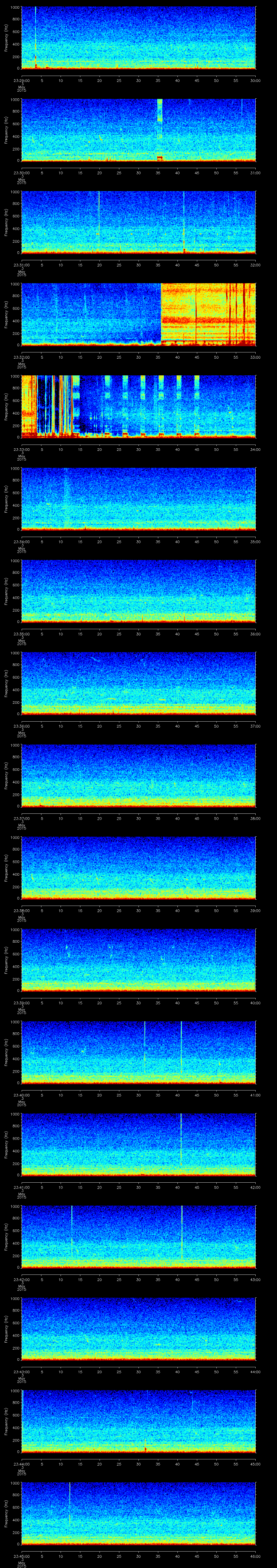The width and height of the screenshot is (277, 1568).
Task: Click the 23:44:00 start time label
Action: (x=21, y=1464)
